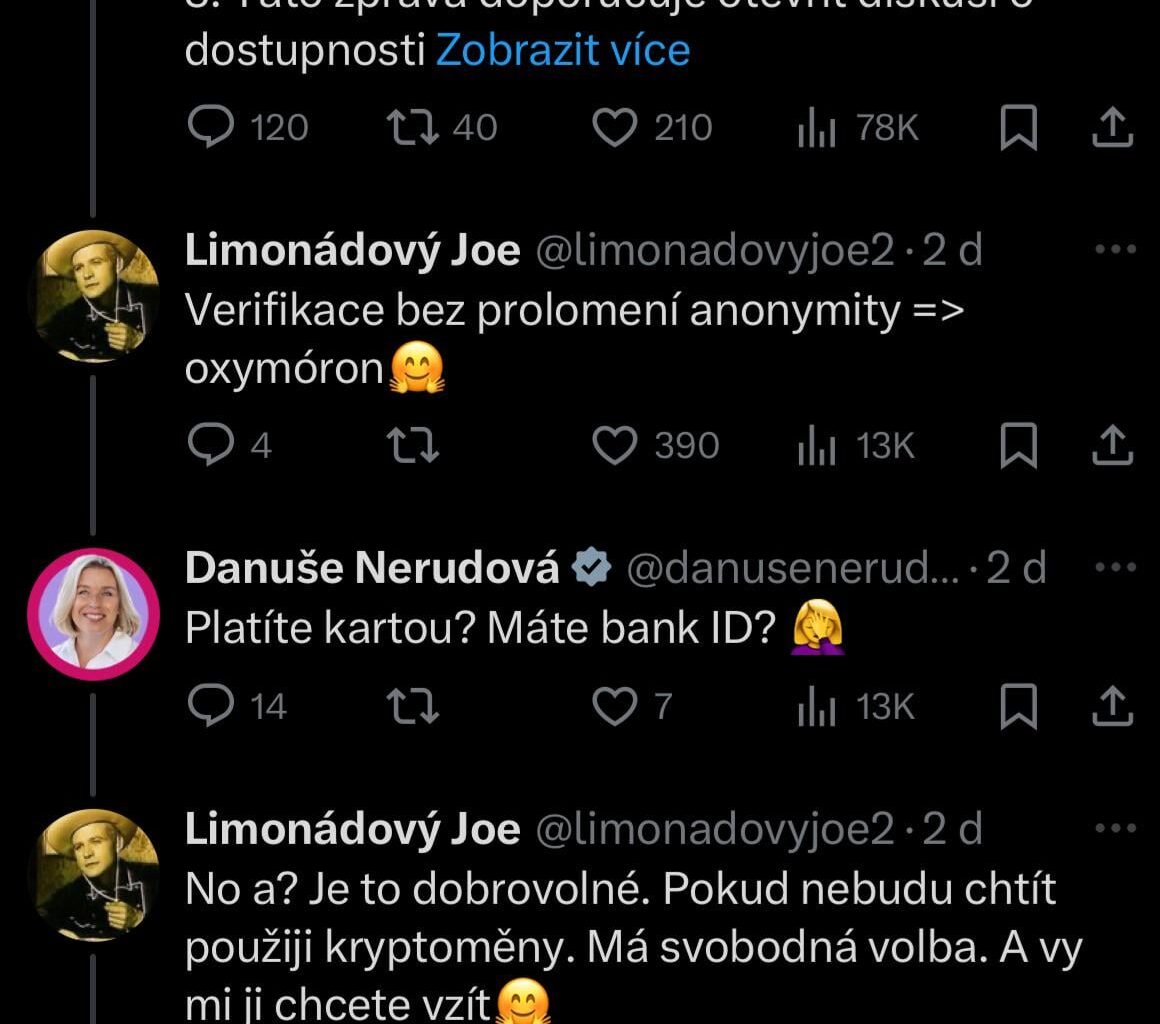Unlike the tweet with 390 likes
The image size is (1160, 1024).
617,446
